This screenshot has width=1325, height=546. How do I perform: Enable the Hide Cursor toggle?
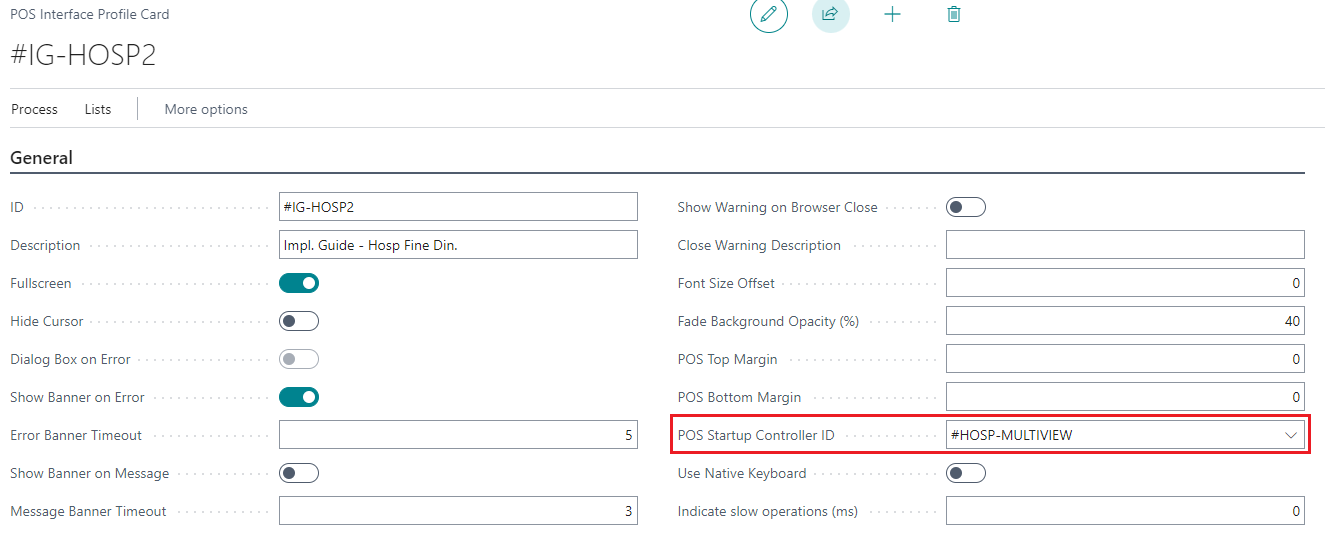(x=299, y=321)
